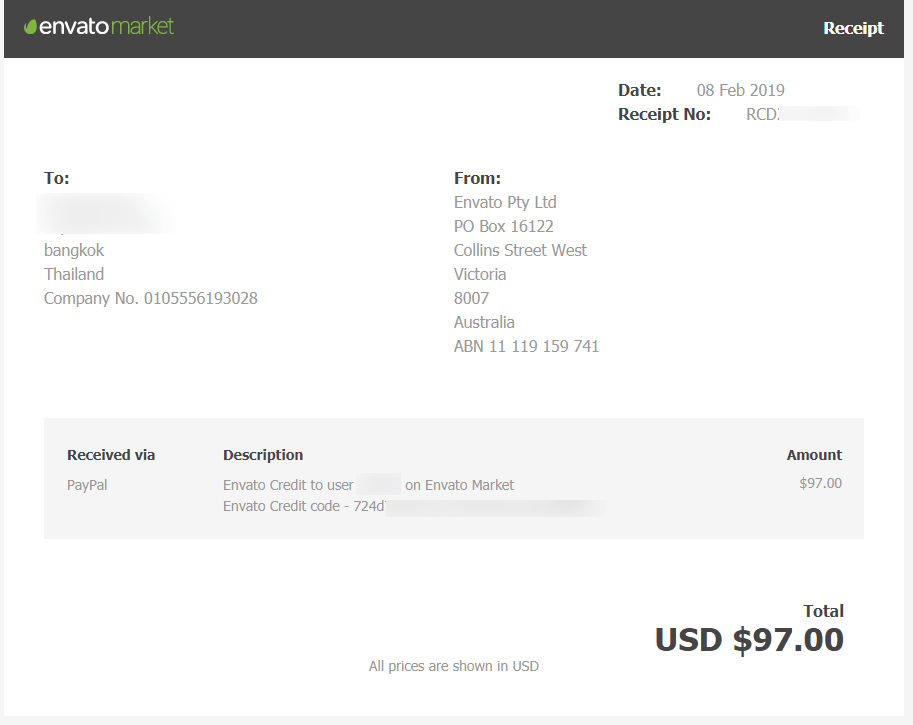Click the USD $97.00 total

tap(749, 640)
